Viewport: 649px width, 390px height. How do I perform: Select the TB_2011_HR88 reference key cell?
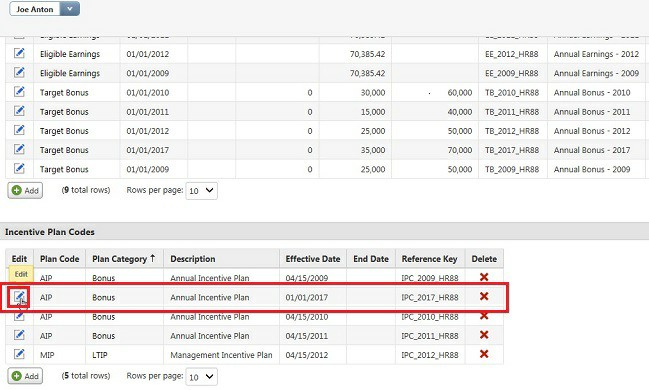pyautogui.click(x=512, y=112)
